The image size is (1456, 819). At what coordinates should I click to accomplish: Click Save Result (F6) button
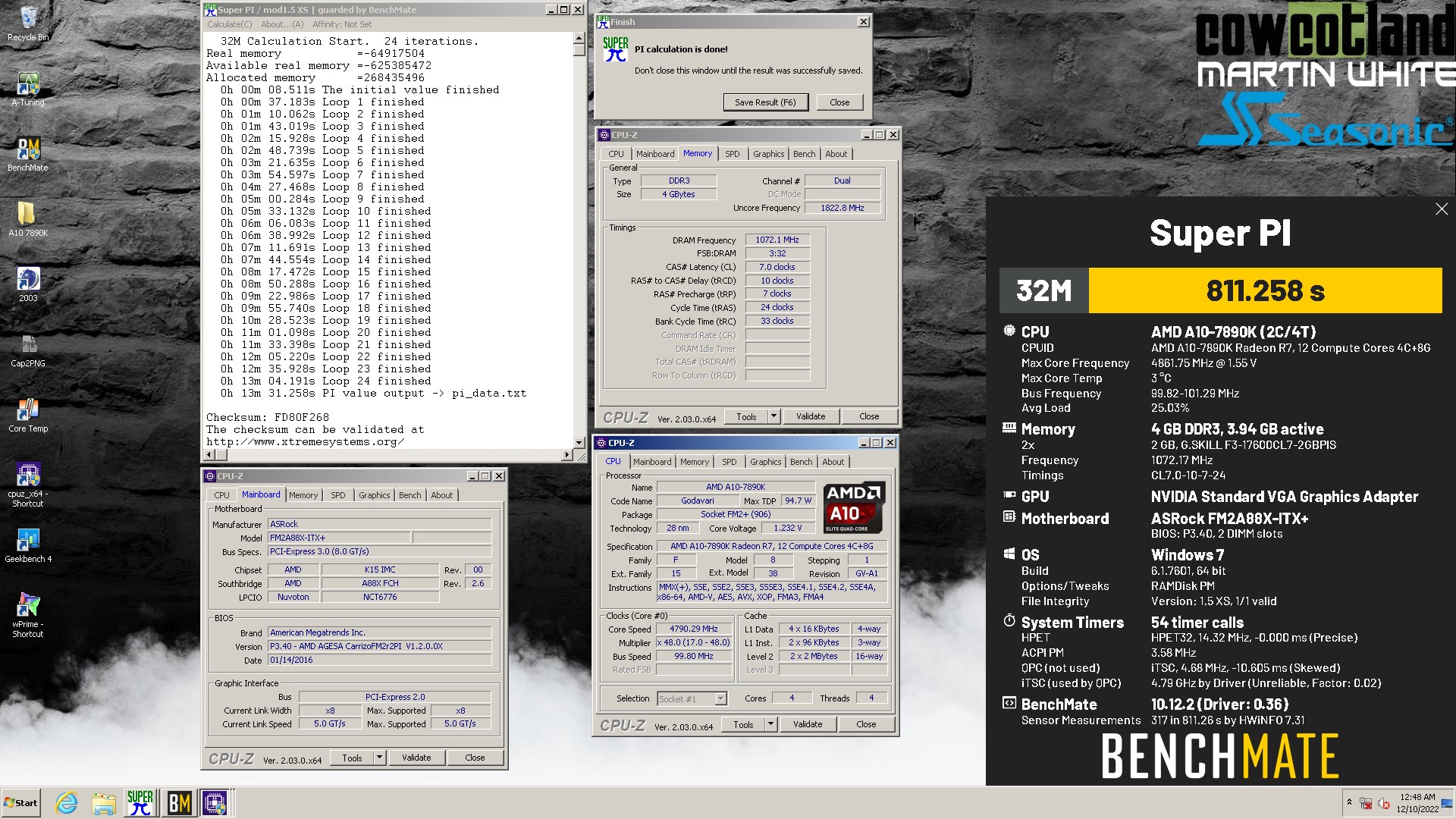click(765, 102)
